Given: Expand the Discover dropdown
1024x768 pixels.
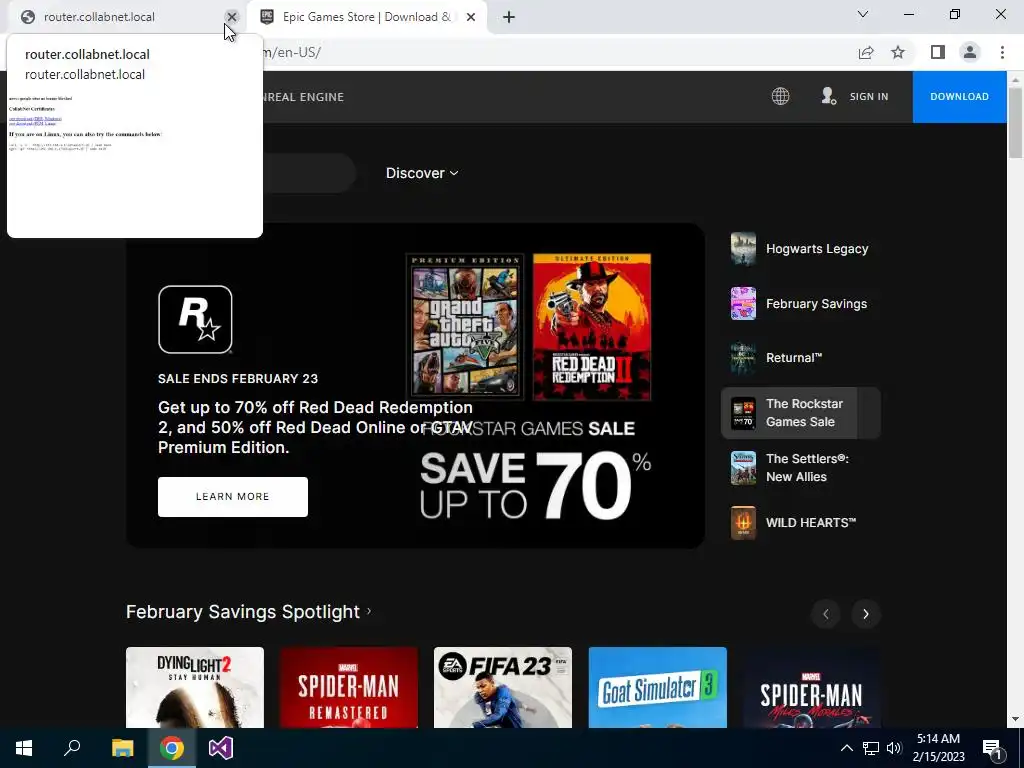Looking at the screenshot, I should click(x=422, y=173).
